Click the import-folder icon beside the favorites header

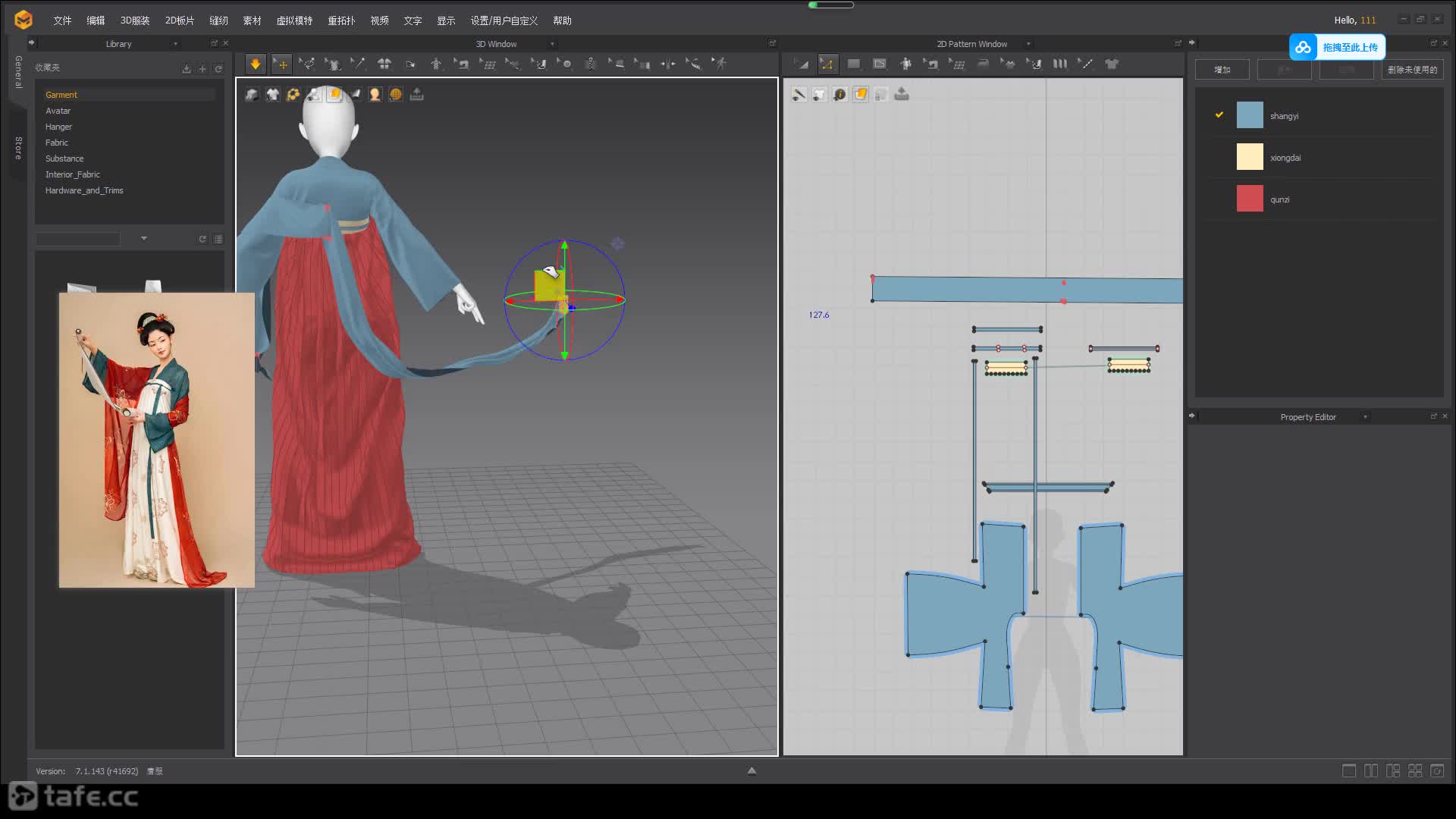(x=187, y=69)
